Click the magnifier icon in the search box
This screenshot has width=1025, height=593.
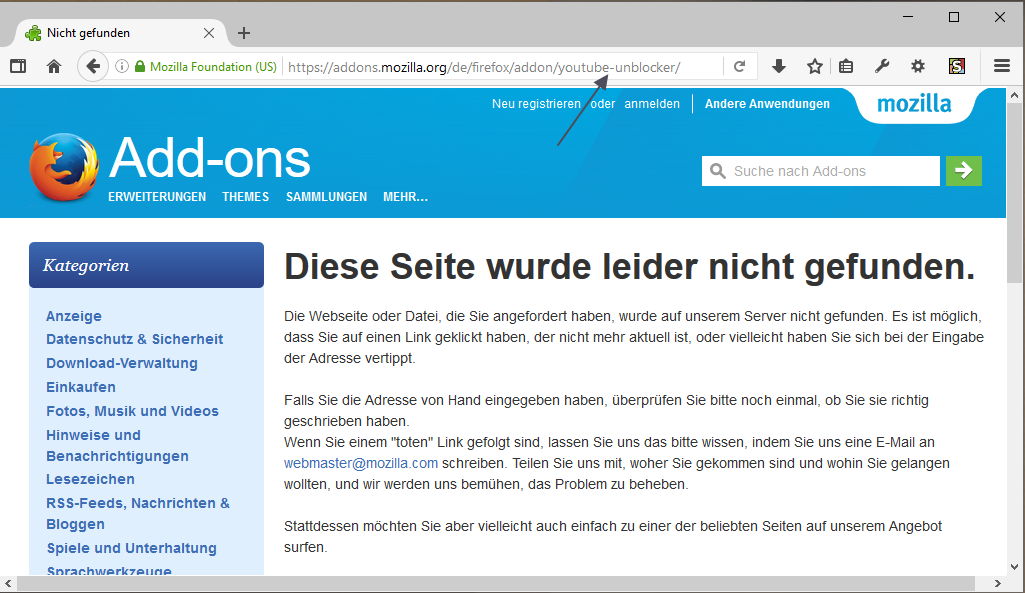(718, 171)
